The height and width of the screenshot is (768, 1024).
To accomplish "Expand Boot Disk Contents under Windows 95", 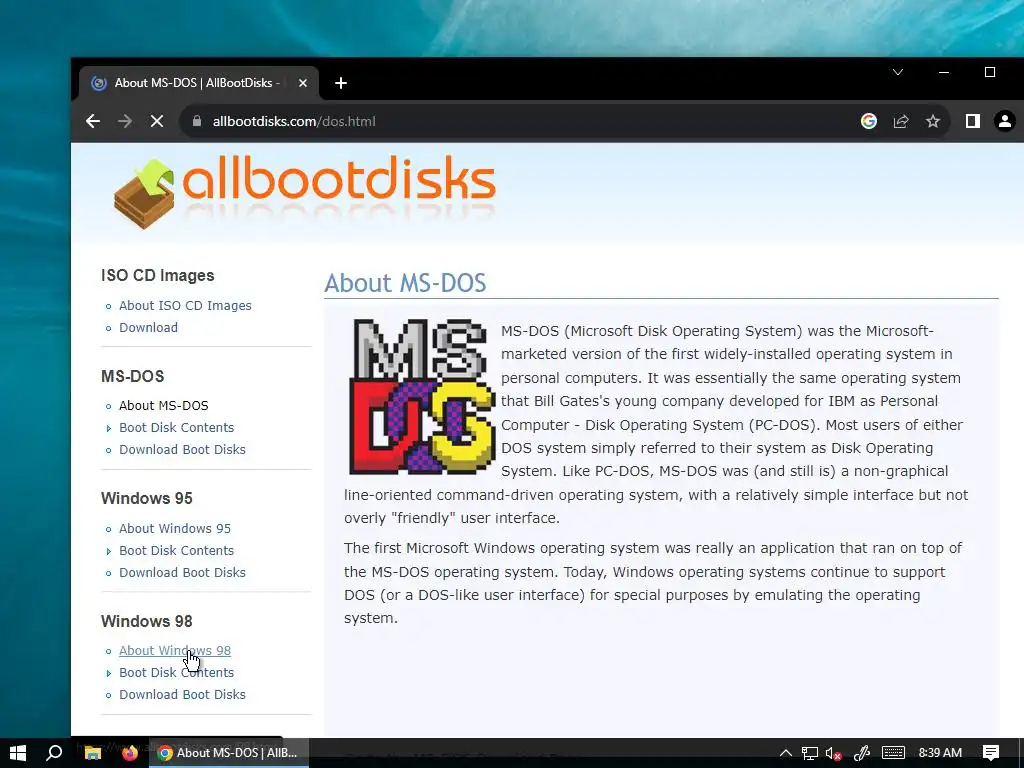I will (x=176, y=551).
